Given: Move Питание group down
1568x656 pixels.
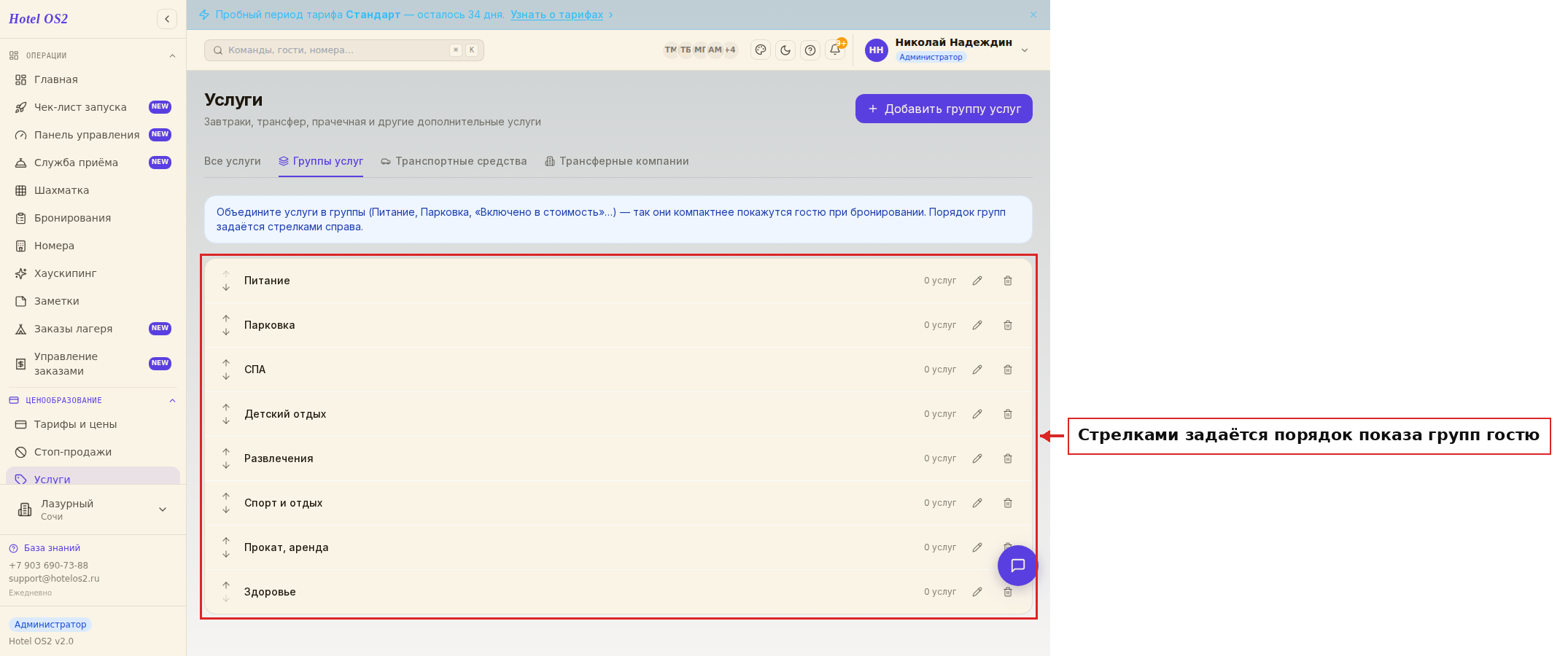Looking at the screenshot, I should pyautogui.click(x=226, y=287).
